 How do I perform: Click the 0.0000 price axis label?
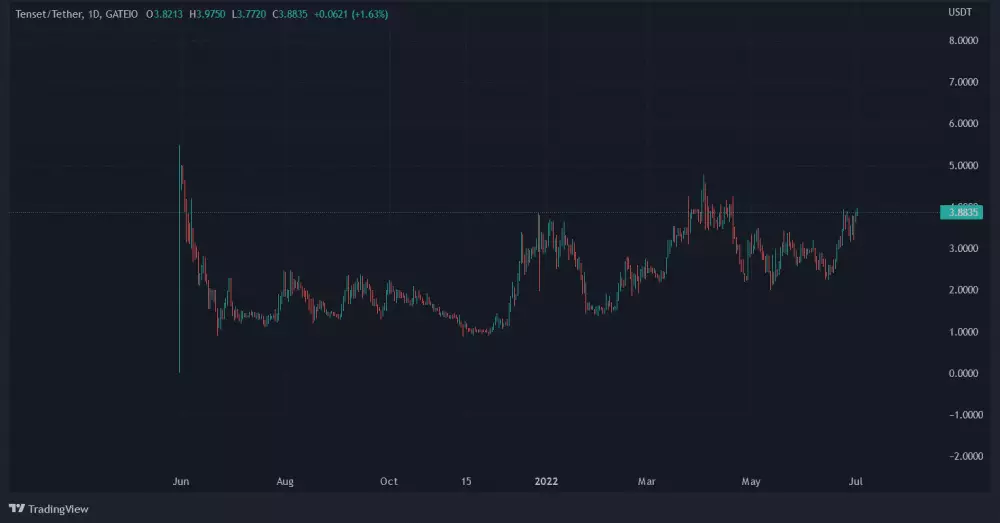(x=963, y=373)
